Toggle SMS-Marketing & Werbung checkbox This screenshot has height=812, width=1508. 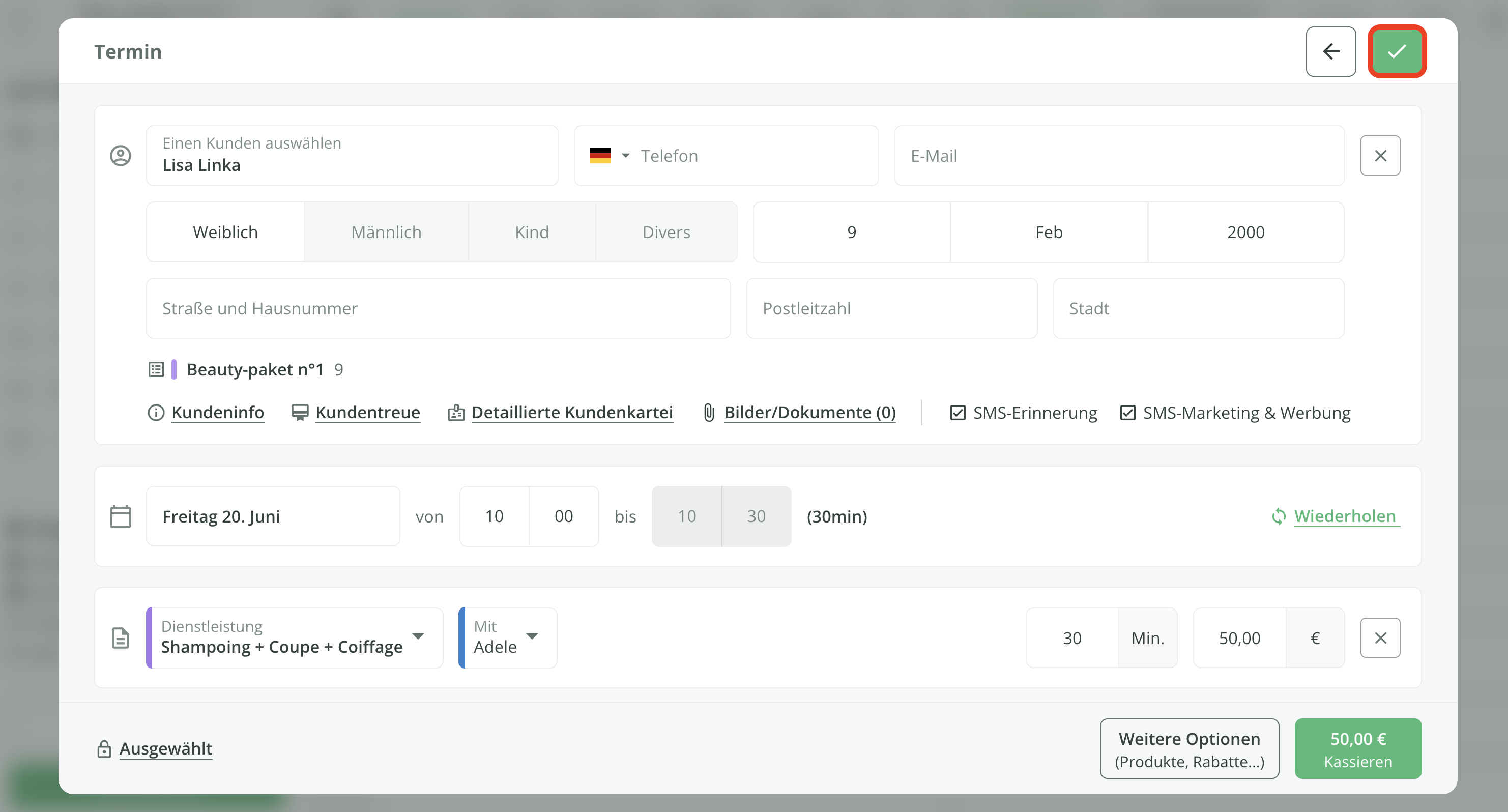coord(1127,413)
